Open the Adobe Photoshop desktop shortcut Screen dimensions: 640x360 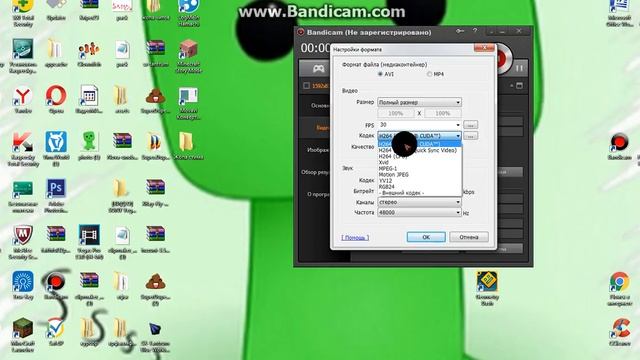tap(56, 196)
